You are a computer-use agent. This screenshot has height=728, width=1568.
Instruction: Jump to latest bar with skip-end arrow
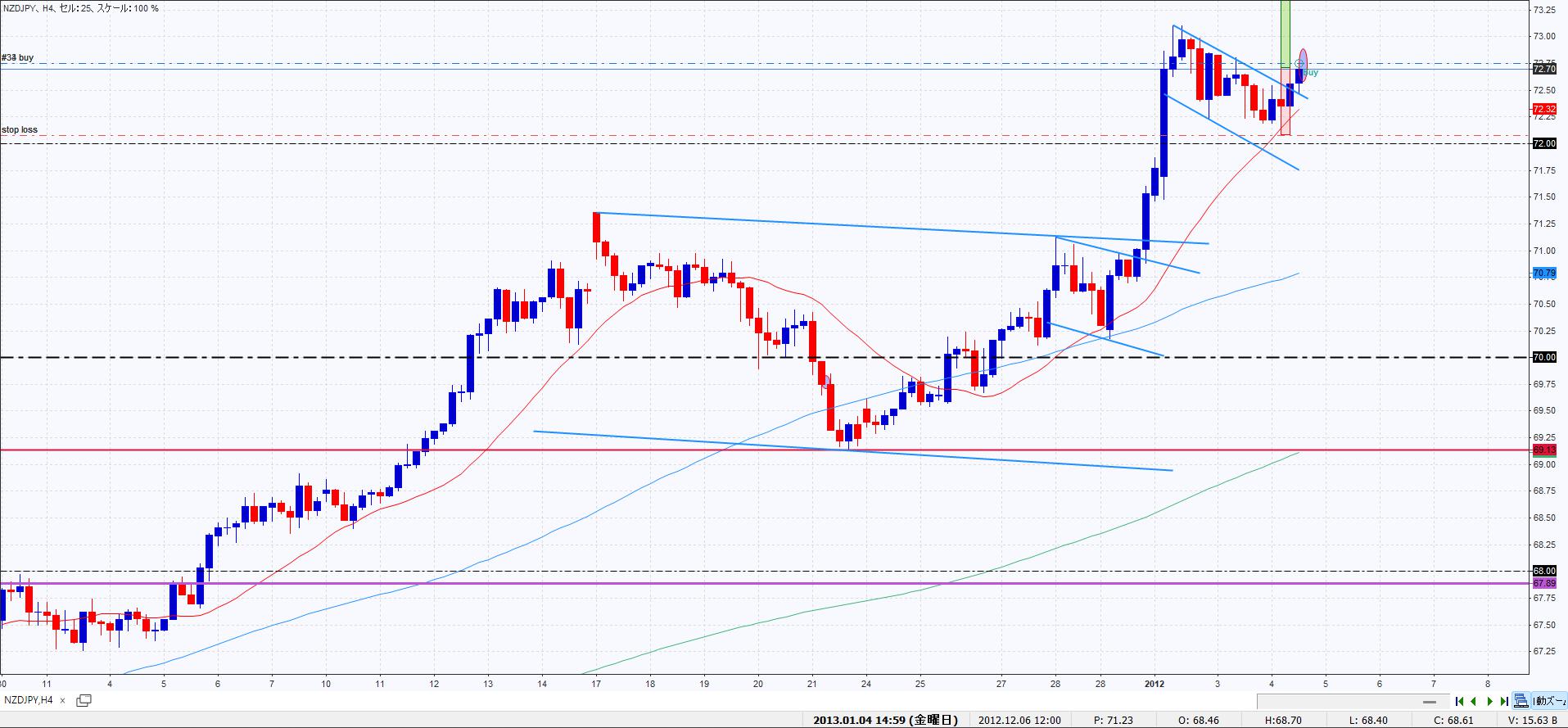(x=1504, y=701)
